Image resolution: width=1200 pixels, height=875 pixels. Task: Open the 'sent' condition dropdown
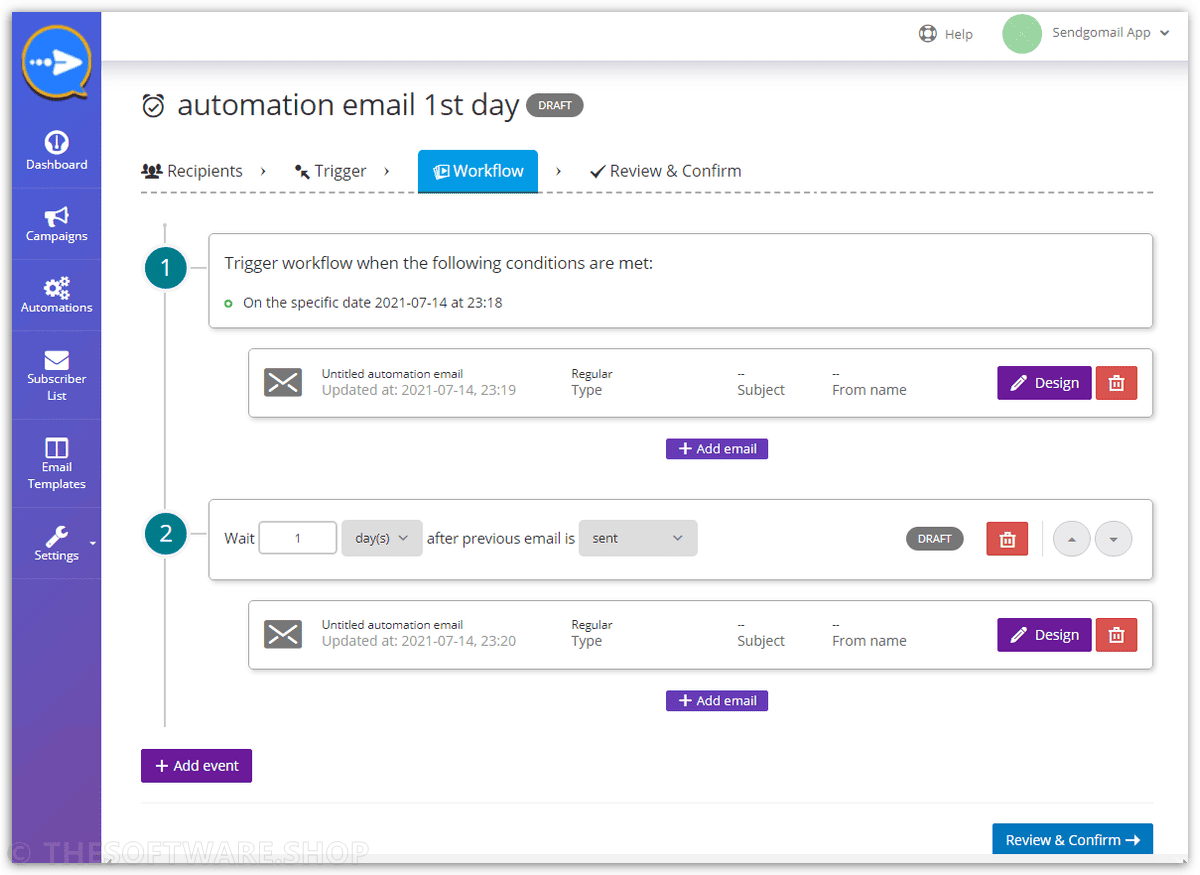coord(638,538)
